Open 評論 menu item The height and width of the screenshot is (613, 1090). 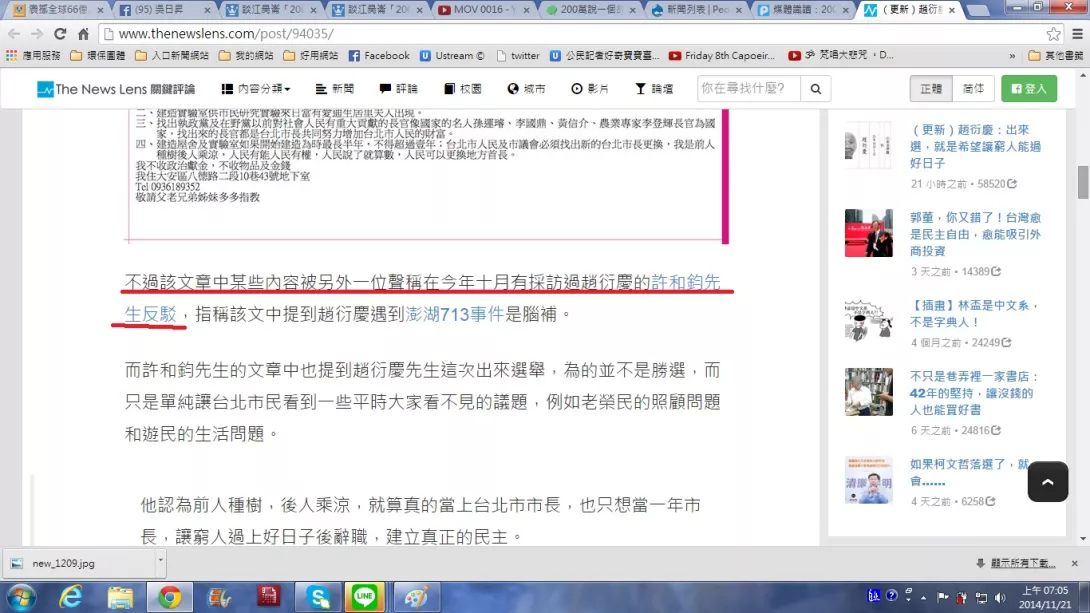[398, 89]
